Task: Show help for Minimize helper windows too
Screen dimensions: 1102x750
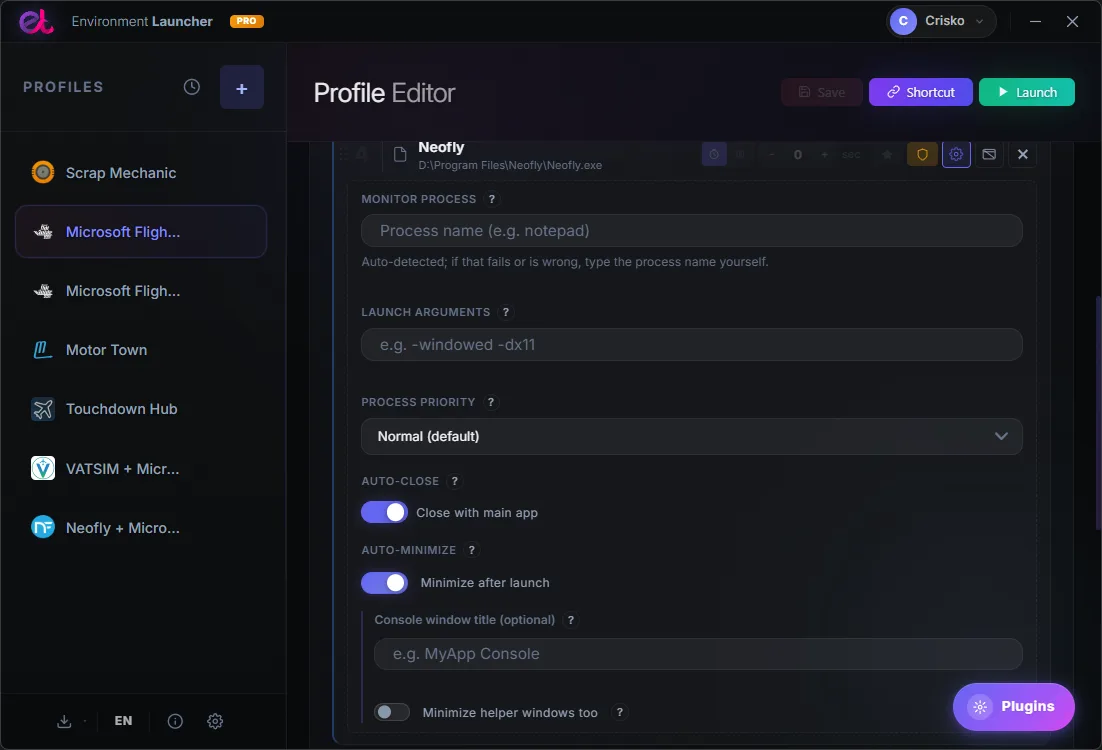Action: pyautogui.click(x=620, y=712)
